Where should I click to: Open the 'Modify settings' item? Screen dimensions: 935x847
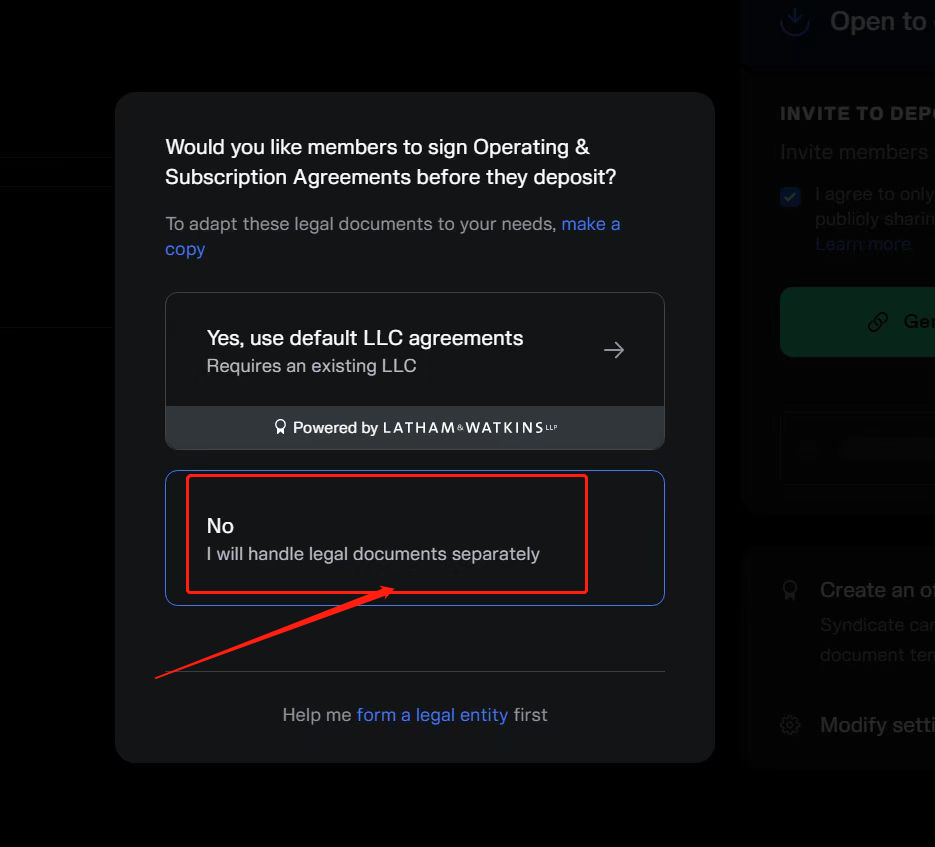pyautogui.click(x=876, y=725)
